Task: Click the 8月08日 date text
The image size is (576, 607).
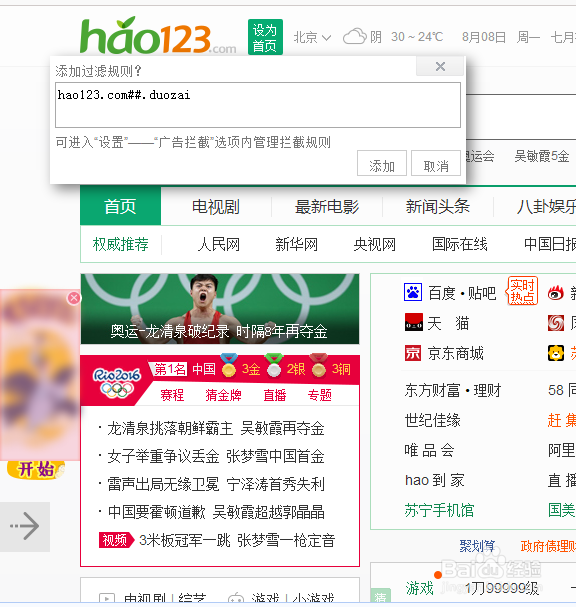Action: pyautogui.click(x=484, y=37)
